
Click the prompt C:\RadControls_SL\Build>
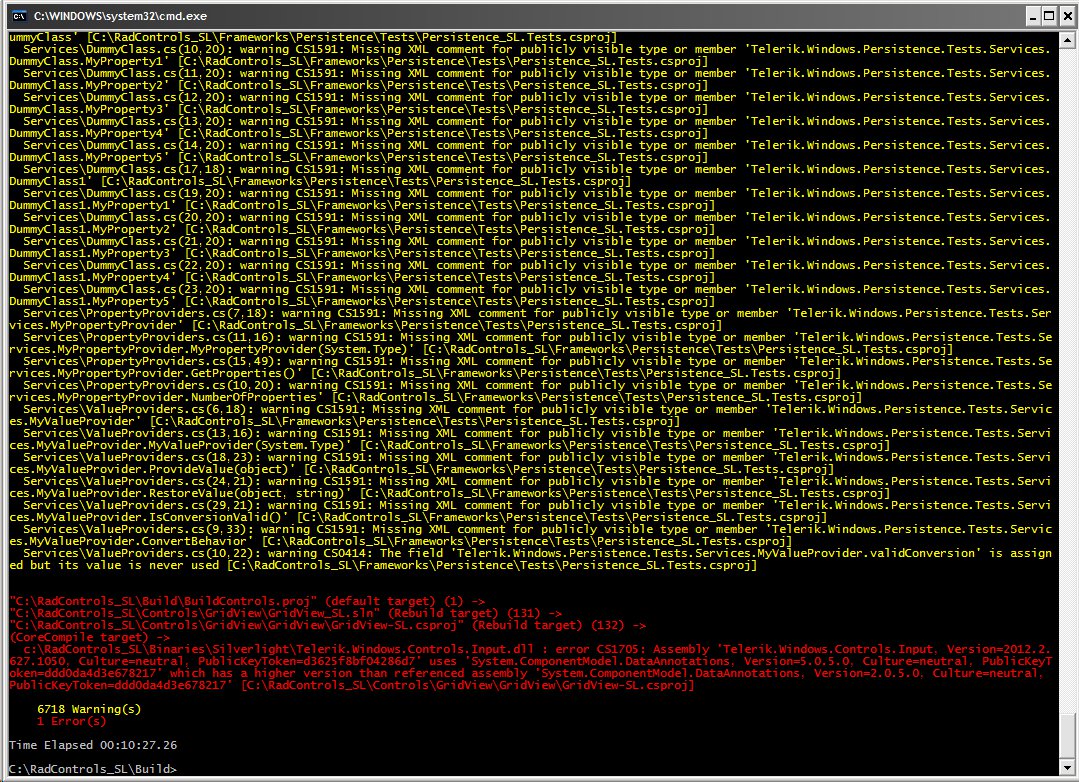click(93, 769)
